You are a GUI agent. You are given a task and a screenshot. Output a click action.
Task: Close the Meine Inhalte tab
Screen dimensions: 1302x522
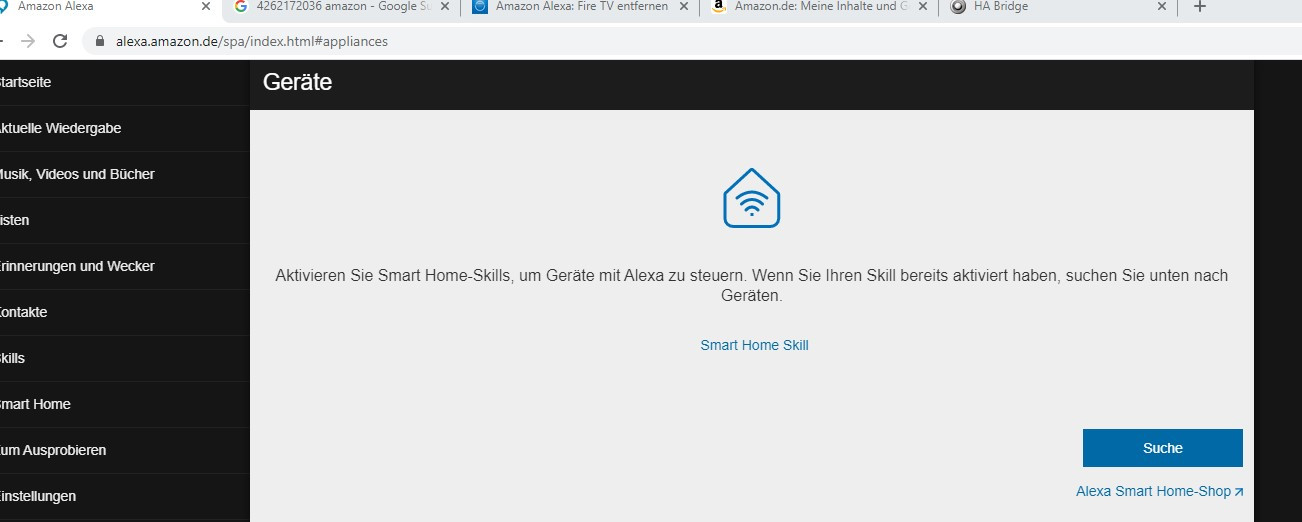(x=922, y=7)
